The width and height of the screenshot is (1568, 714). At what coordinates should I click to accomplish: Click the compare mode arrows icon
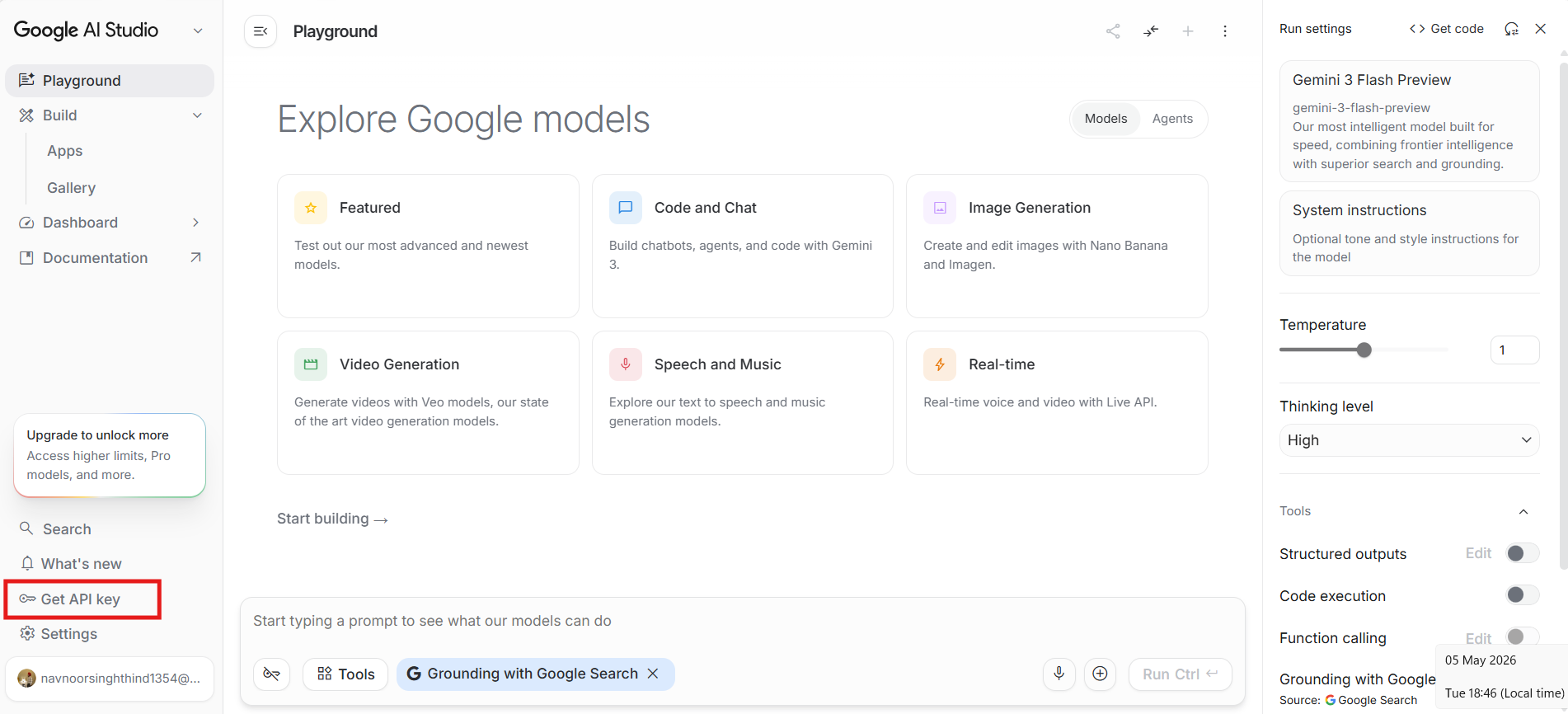(x=1151, y=31)
